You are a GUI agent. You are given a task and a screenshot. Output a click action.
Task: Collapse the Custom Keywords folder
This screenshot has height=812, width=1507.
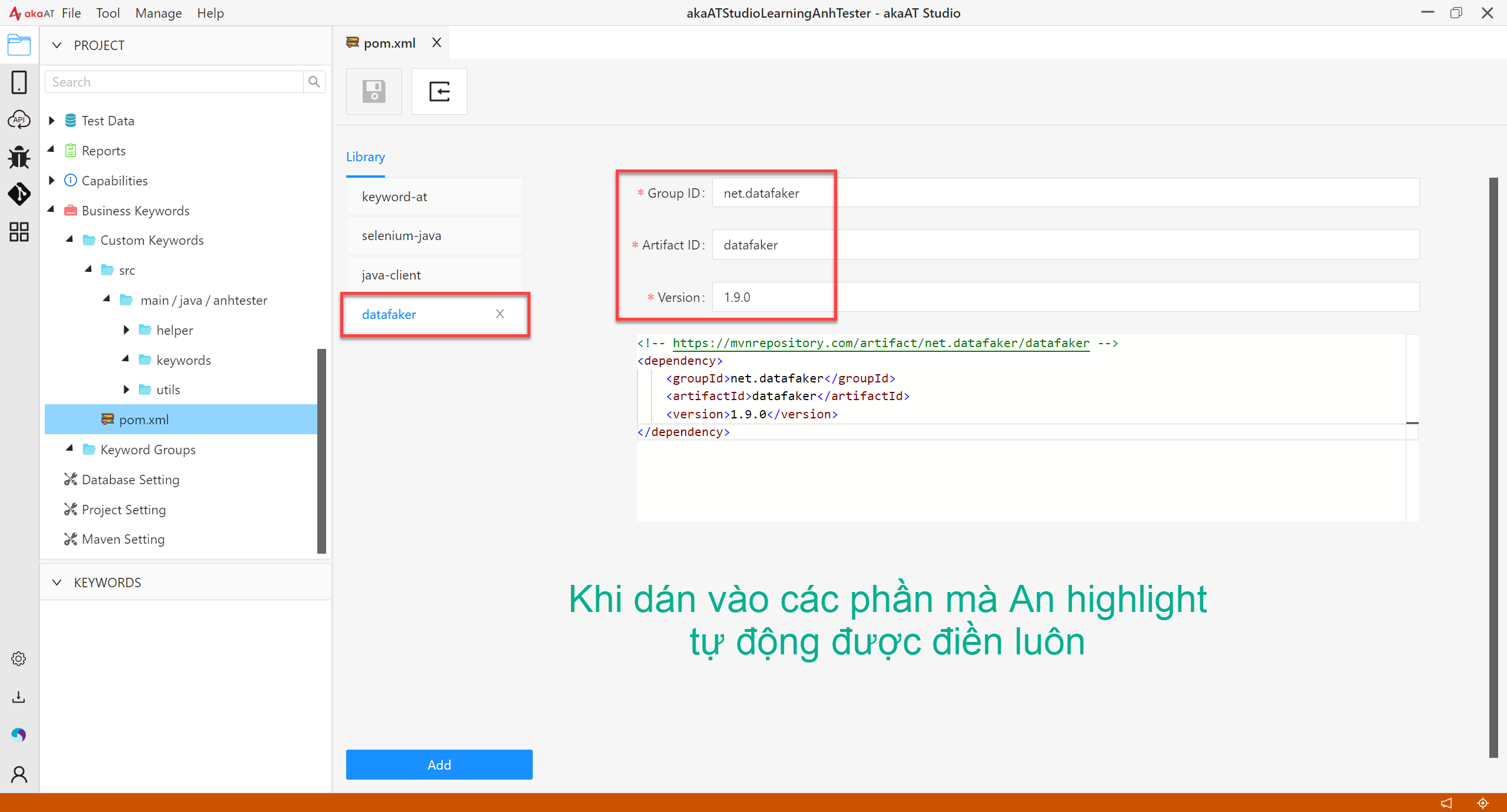click(70, 239)
